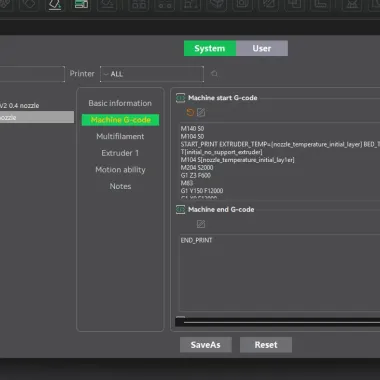This screenshot has height=380, width=380.
Task: Focus the search field left of the Printer label
Action: click(32, 74)
